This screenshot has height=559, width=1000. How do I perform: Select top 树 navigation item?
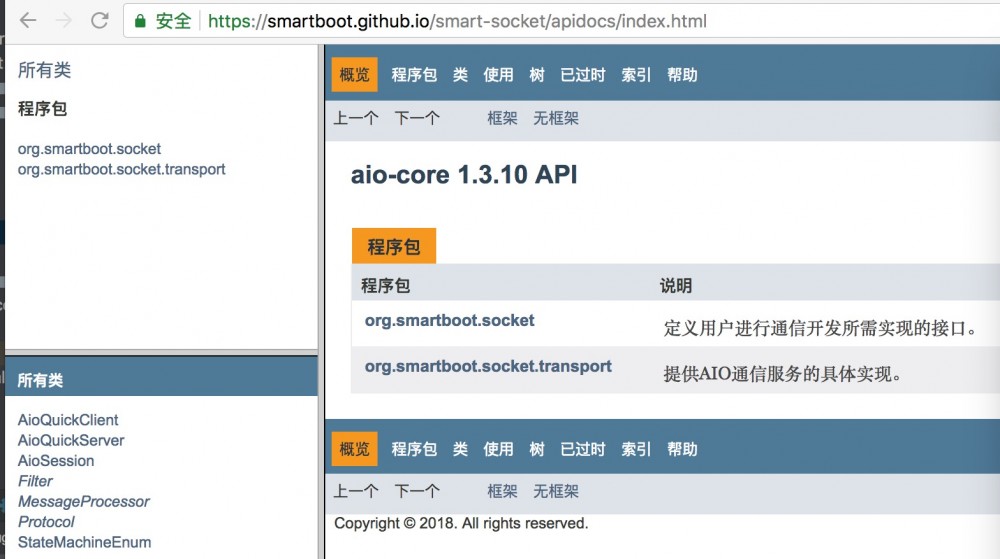coord(536,75)
